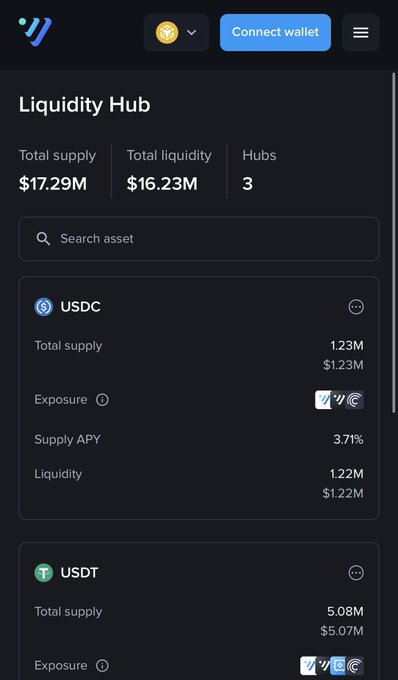Click the USDC liquidity 1.22M value
The image size is (398, 680).
(x=346, y=474)
